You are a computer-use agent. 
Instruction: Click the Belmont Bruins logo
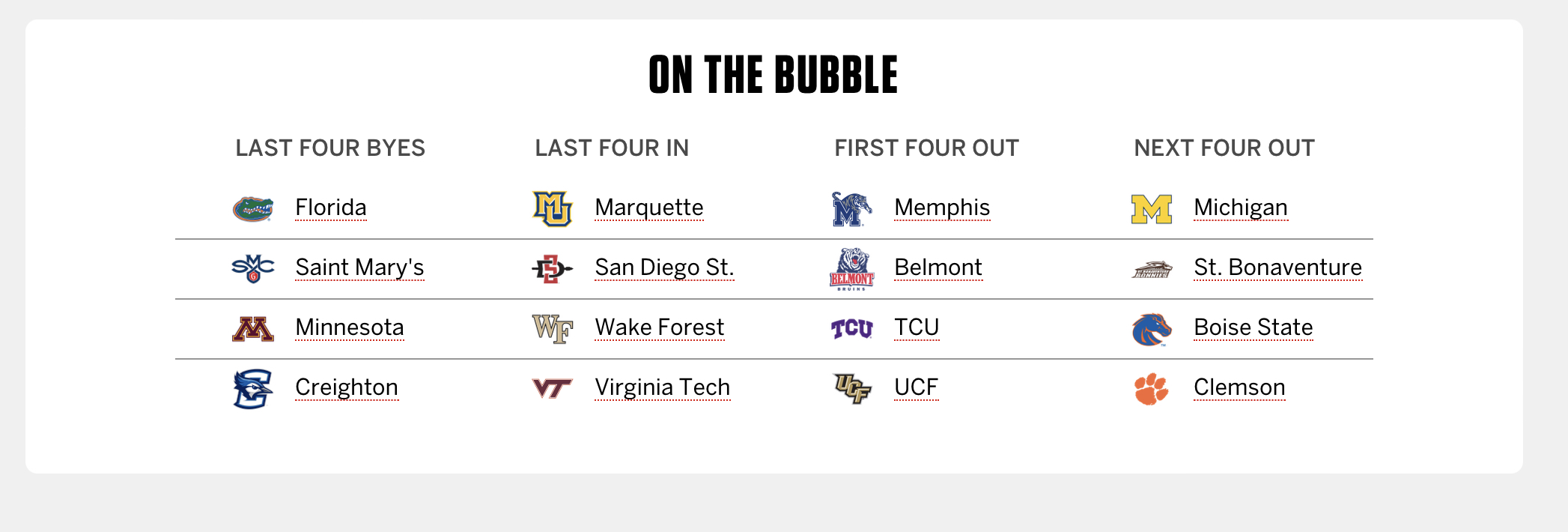point(851,269)
